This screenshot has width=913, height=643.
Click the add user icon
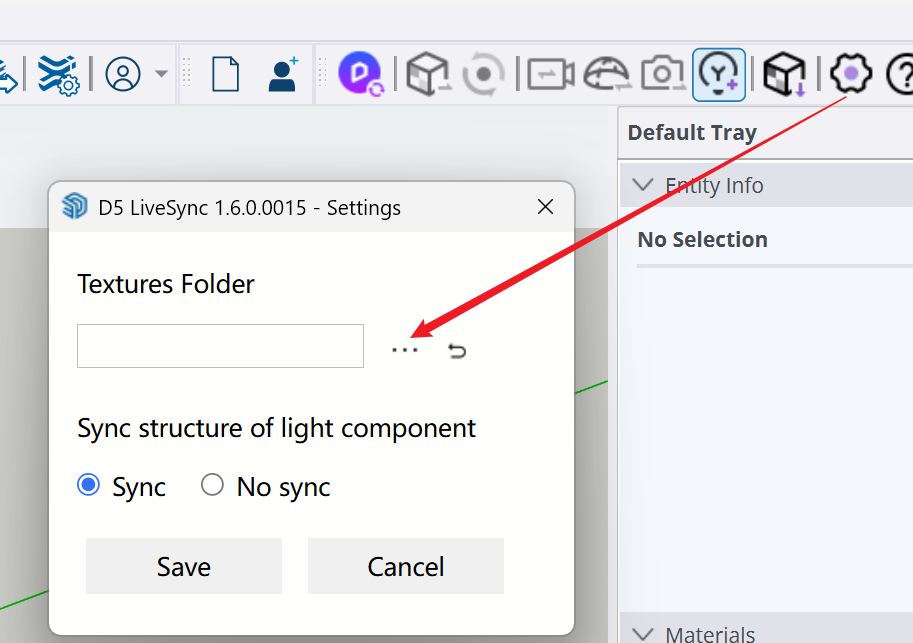coord(283,74)
